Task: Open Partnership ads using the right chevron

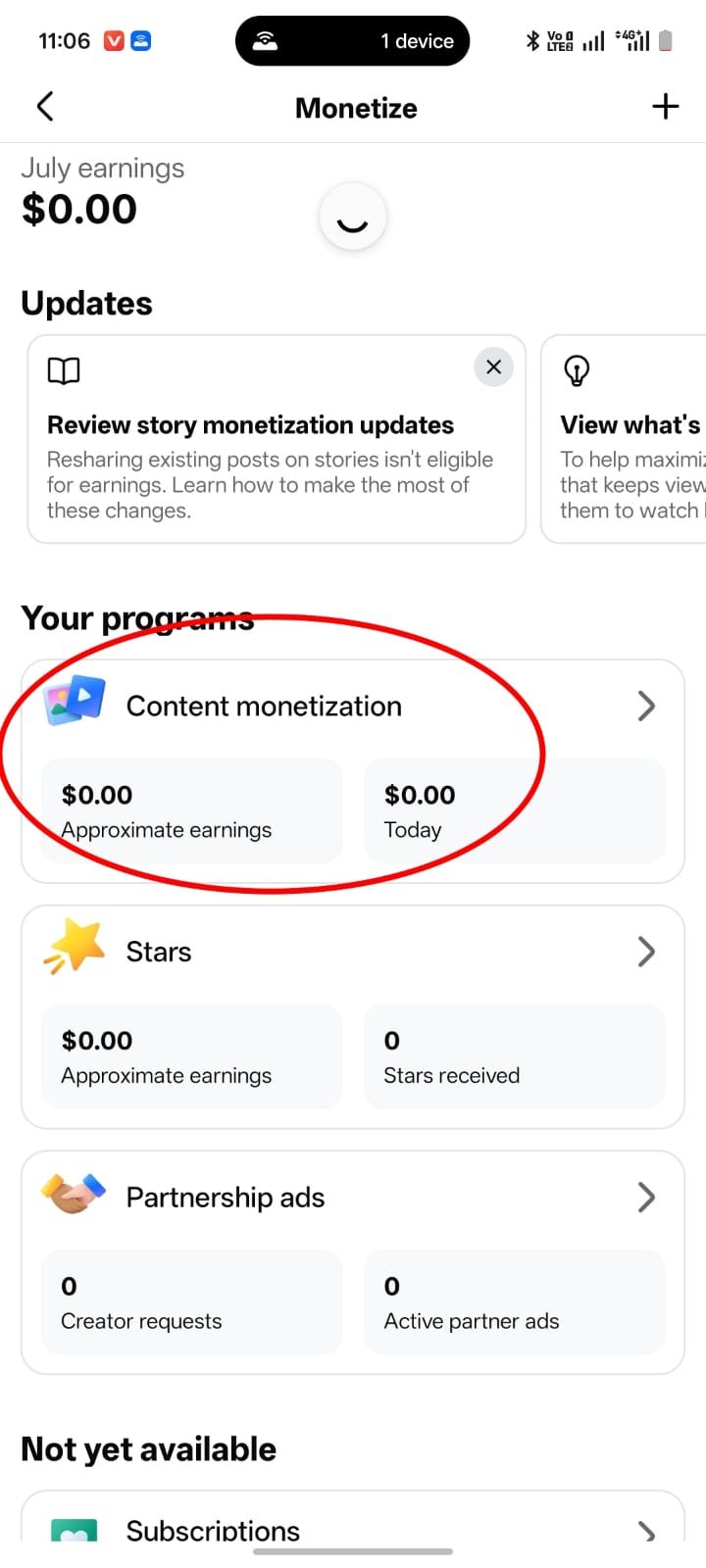Action: coord(646,1198)
